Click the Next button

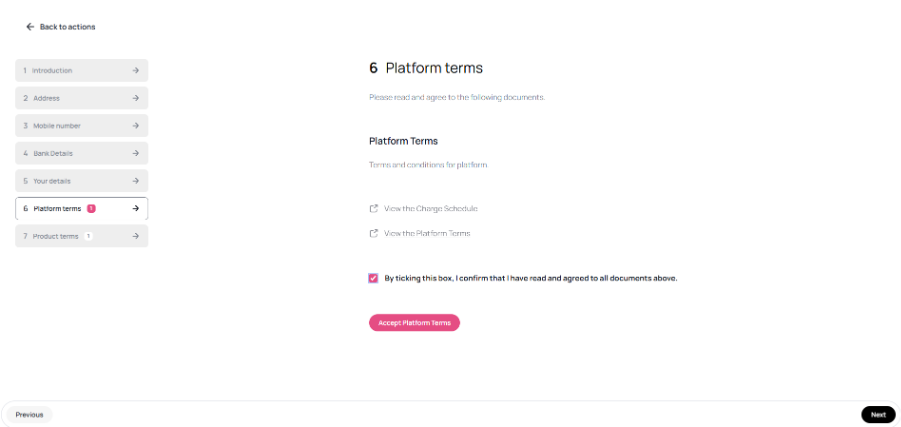[x=878, y=414]
